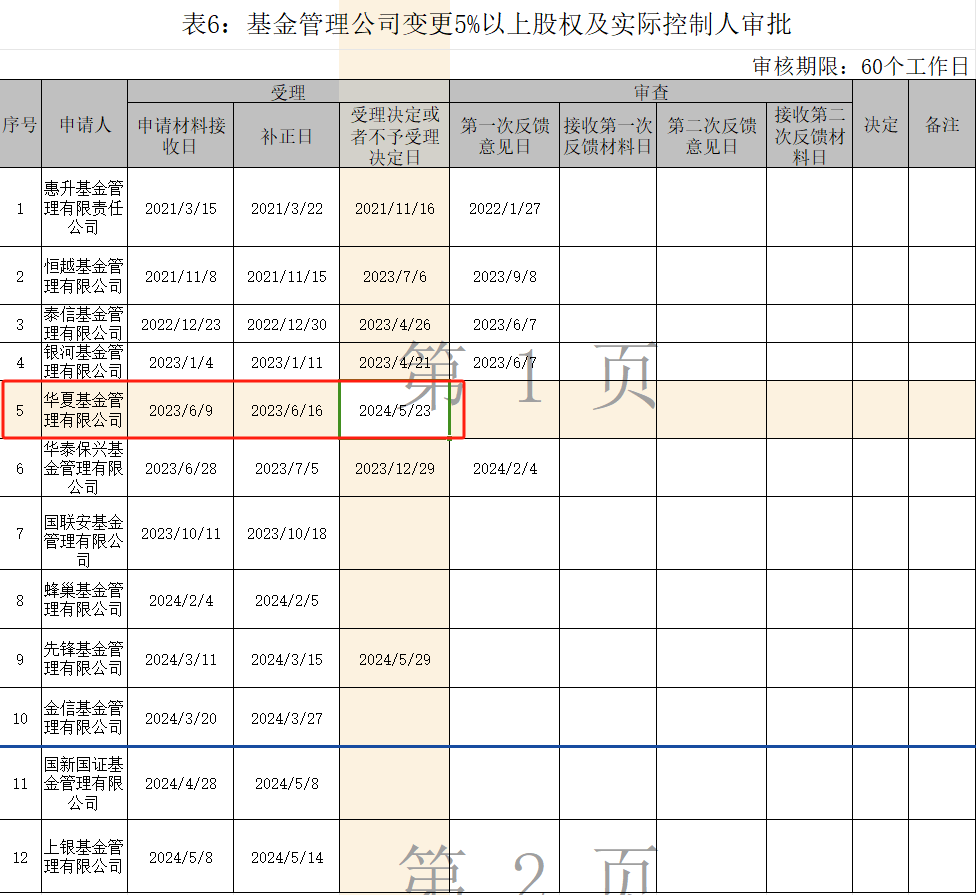Viewport: 976px width, 895px height.
Task: Select the 决定 column header
Action: [880, 125]
